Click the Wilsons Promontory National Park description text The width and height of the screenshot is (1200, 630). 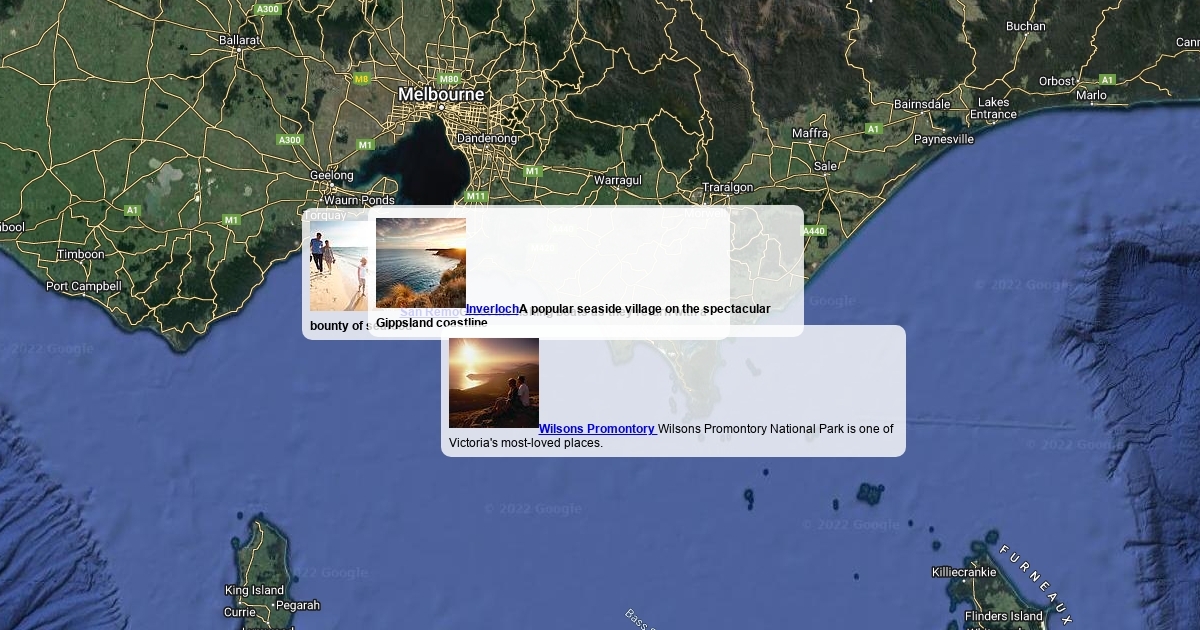click(x=672, y=436)
